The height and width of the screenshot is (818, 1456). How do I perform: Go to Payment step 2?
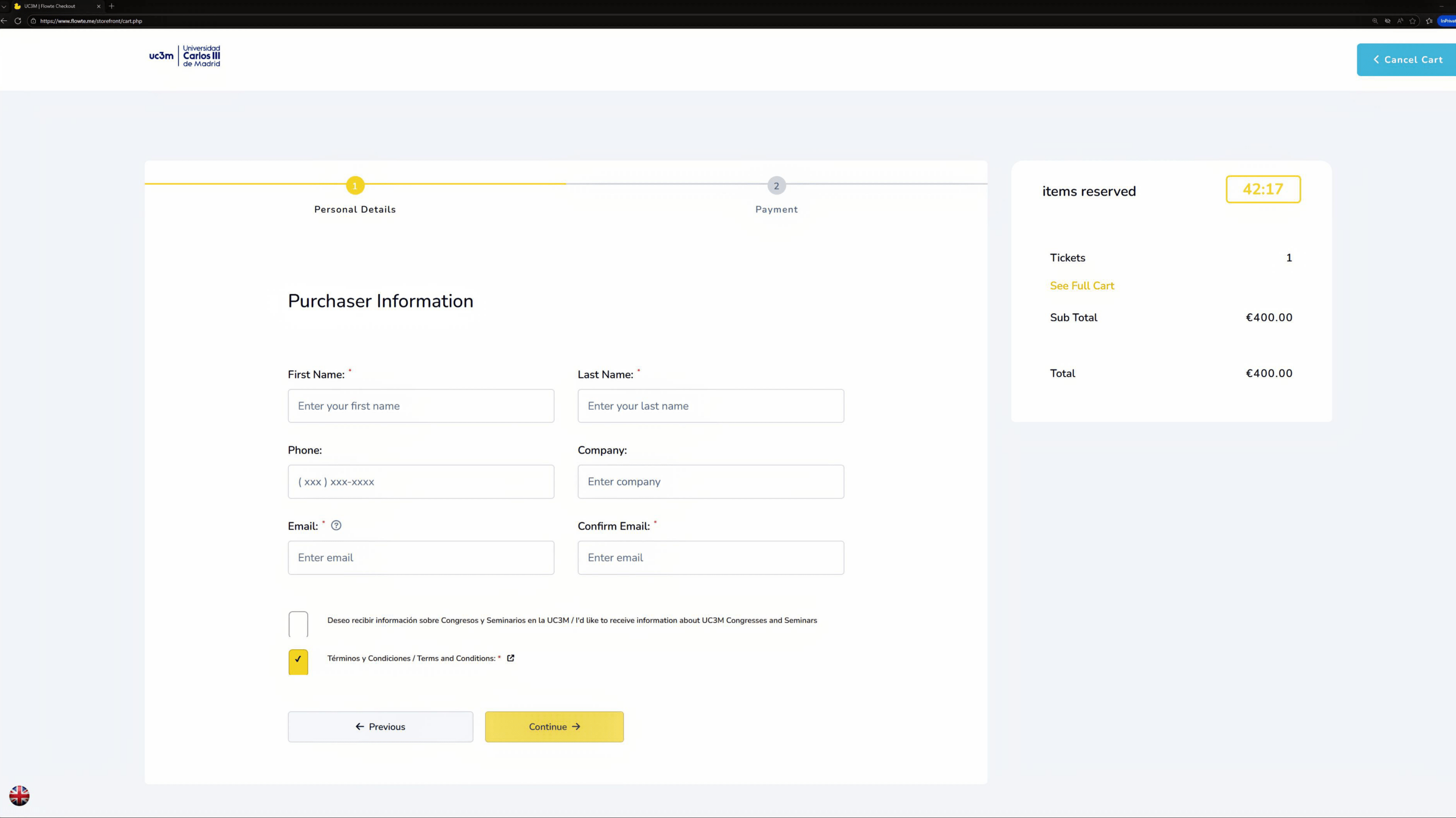click(776, 186)
